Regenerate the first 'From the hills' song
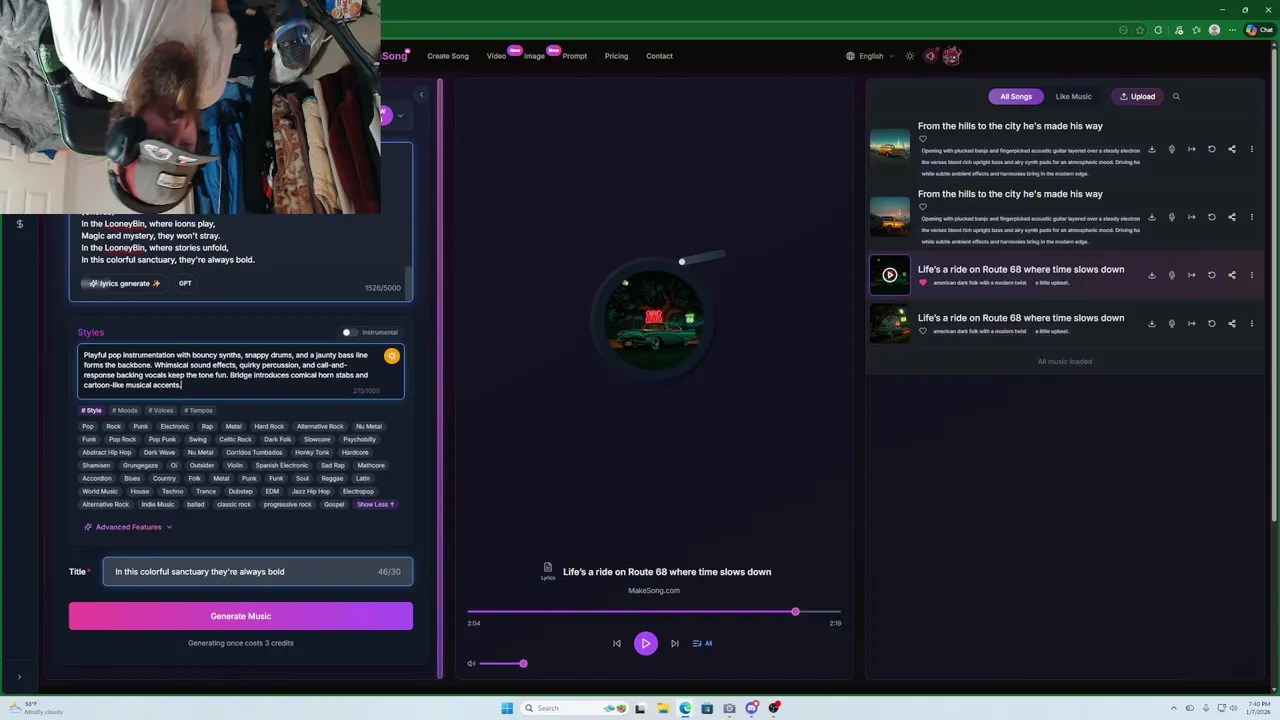This screenshot has width=1280, height=720. (x=1211, y=149)
